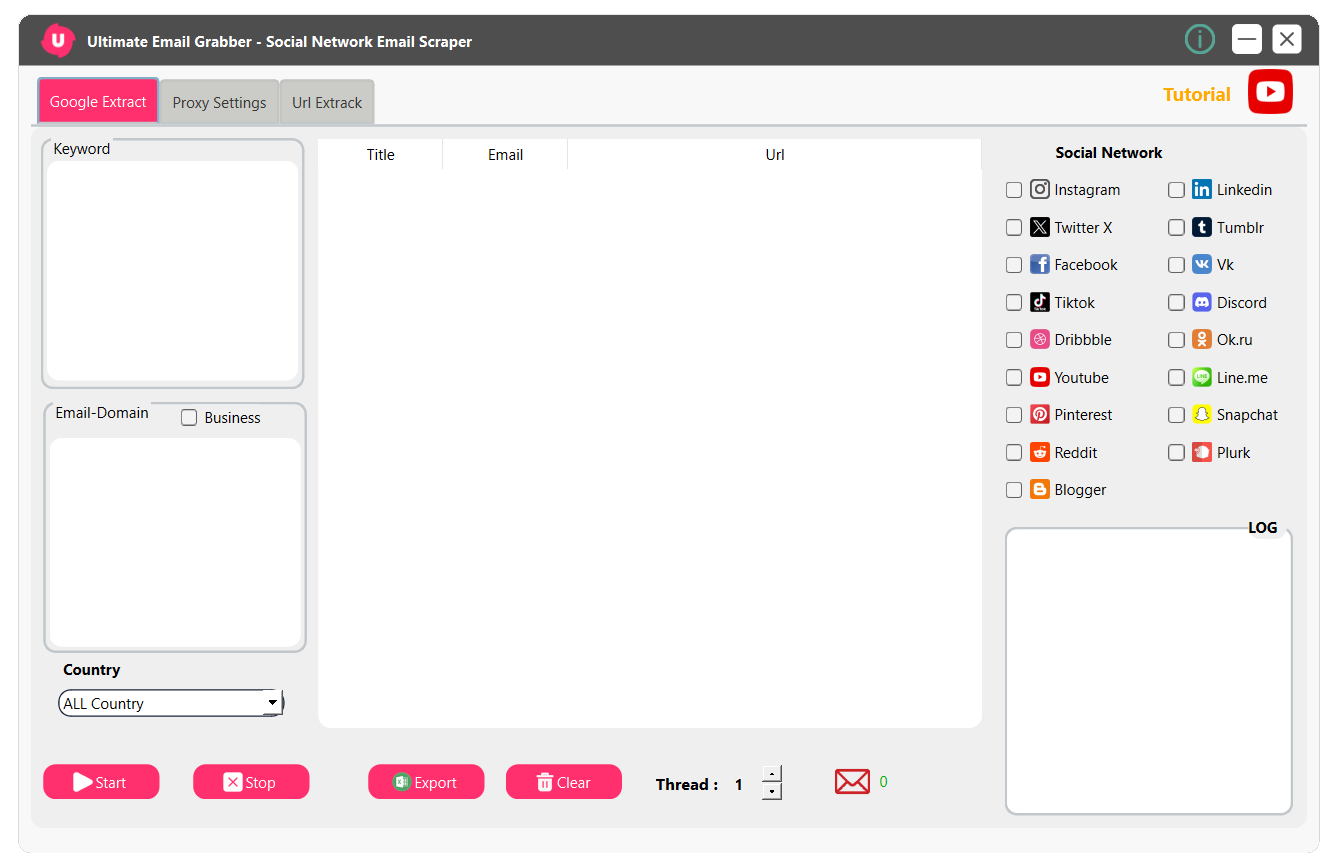Image resolution: width=1337 pixels, height=865 pixels.
Task: Click the red envelope email counter icon
Action: (852, 781)
